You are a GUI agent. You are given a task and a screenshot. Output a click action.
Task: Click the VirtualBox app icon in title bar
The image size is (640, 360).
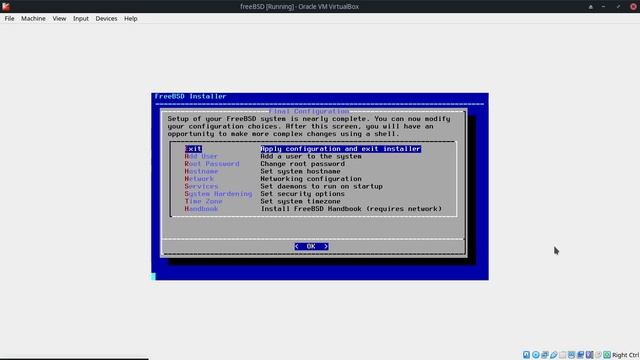(6, 6)
